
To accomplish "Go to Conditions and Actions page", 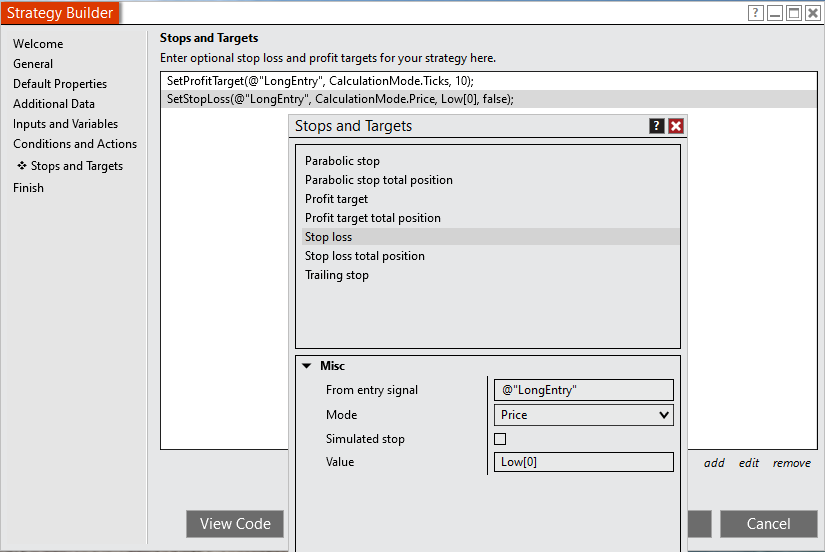I will (x=75, y=144).
